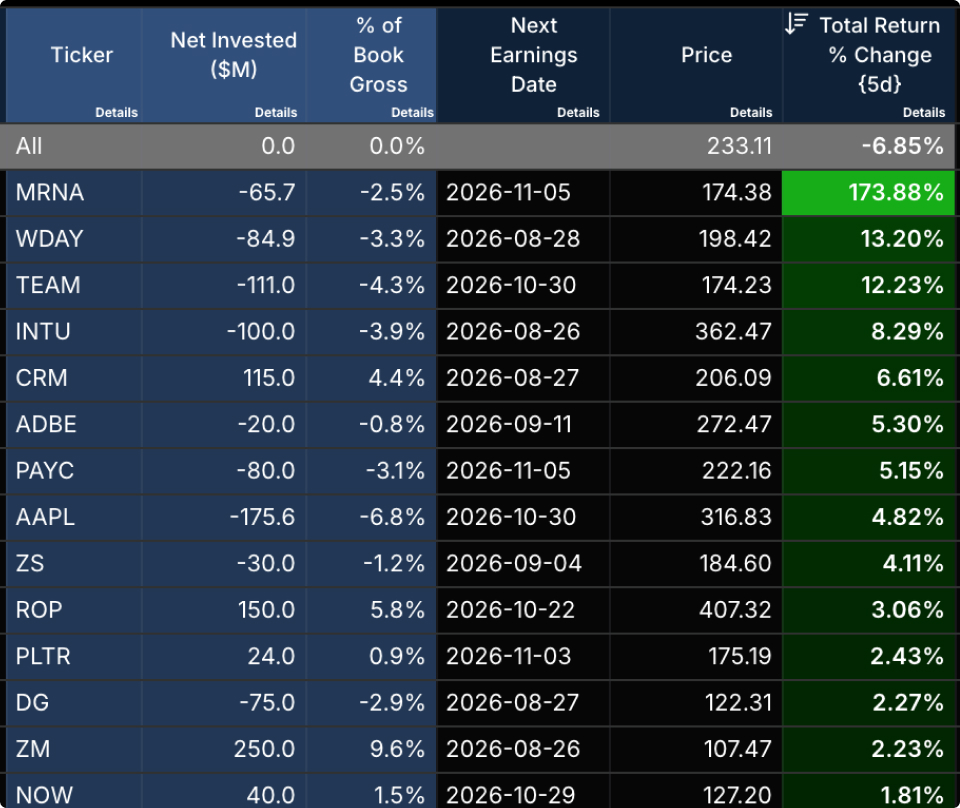Open Details link under Price header
The height and width of the screenshot is (808, 960).
[751, 113]
